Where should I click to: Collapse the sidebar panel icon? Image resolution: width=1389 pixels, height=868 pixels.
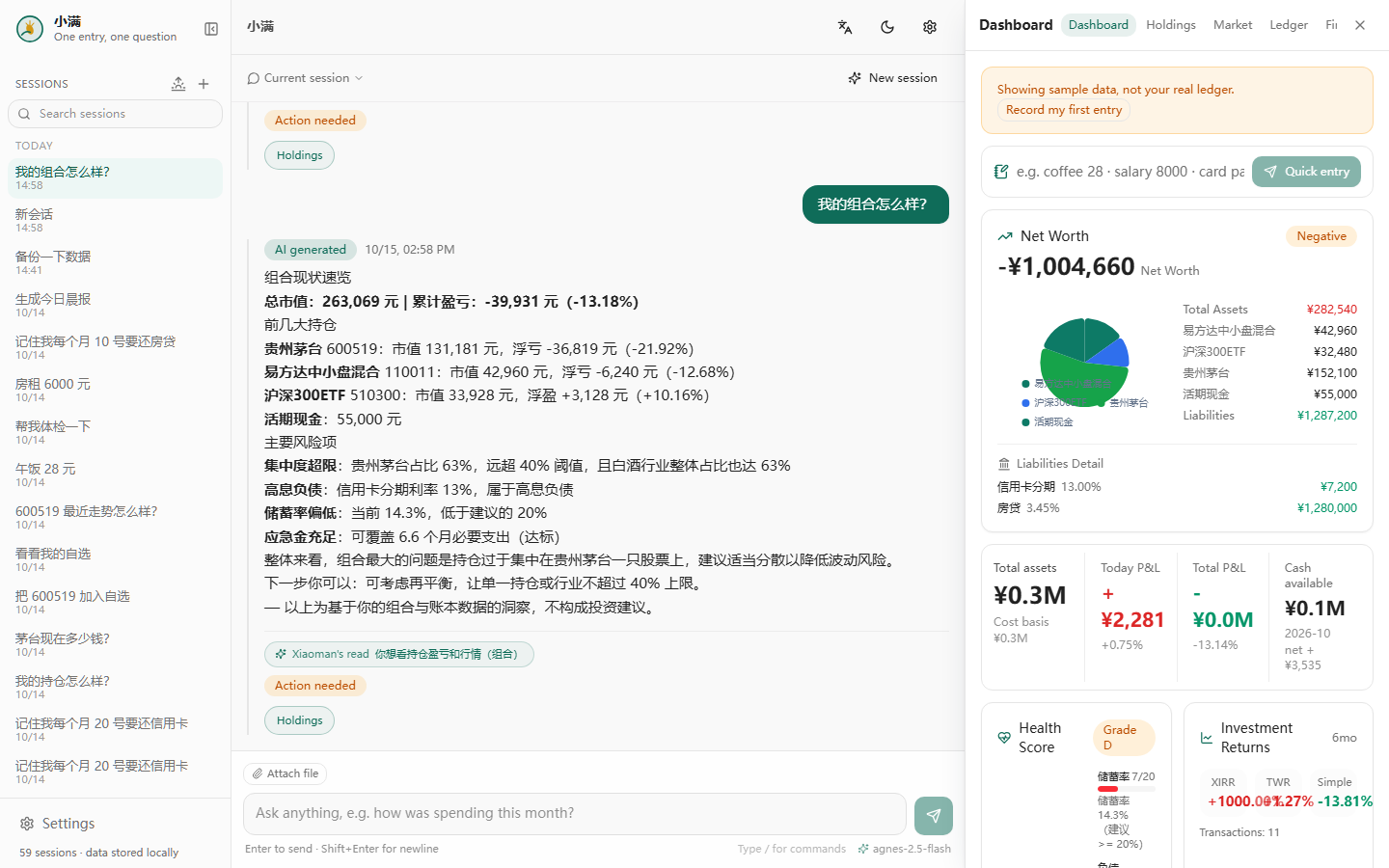coord(211,29)
